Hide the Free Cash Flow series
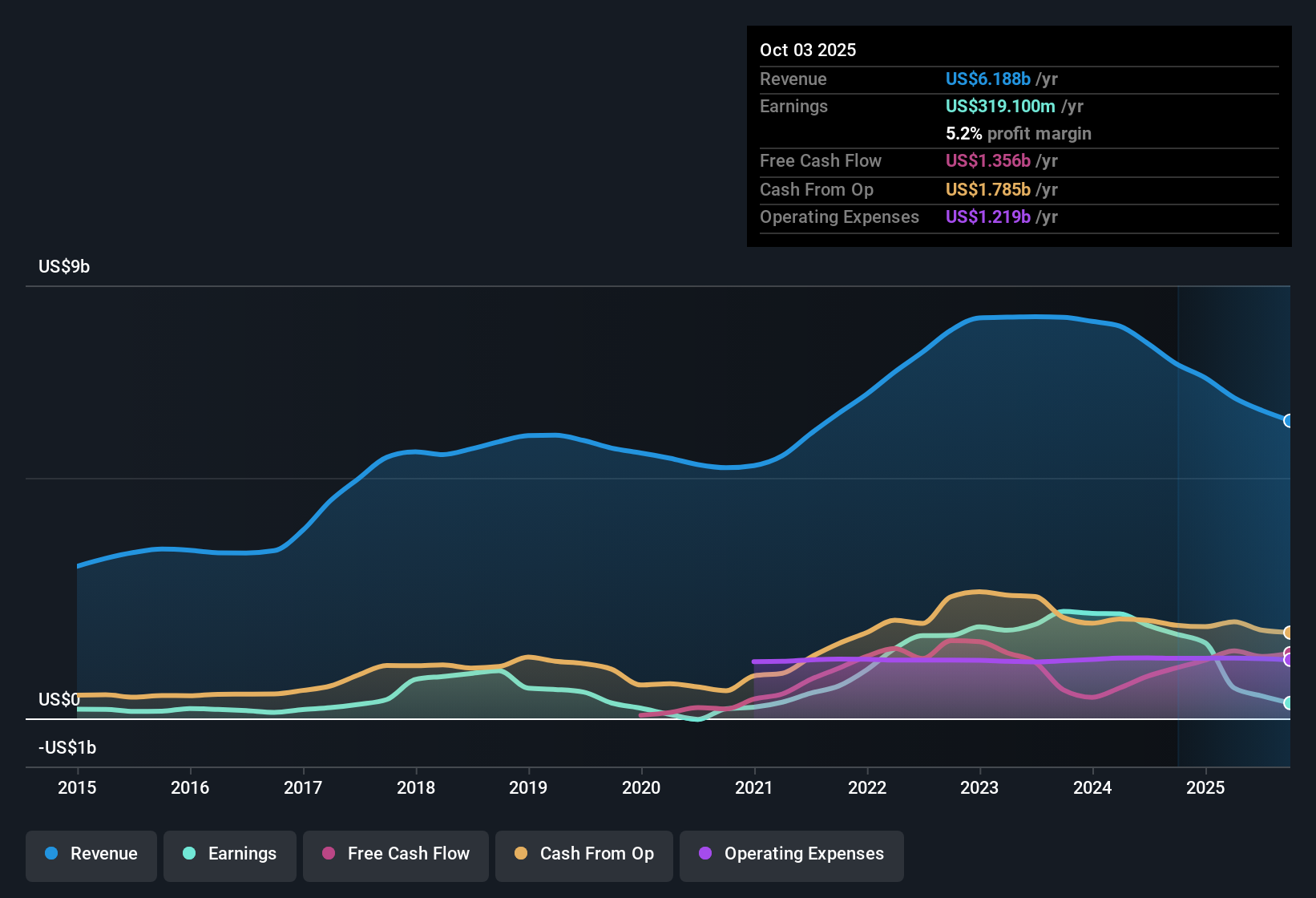This screenshot has height=898, width=1316. coord(395,854)
